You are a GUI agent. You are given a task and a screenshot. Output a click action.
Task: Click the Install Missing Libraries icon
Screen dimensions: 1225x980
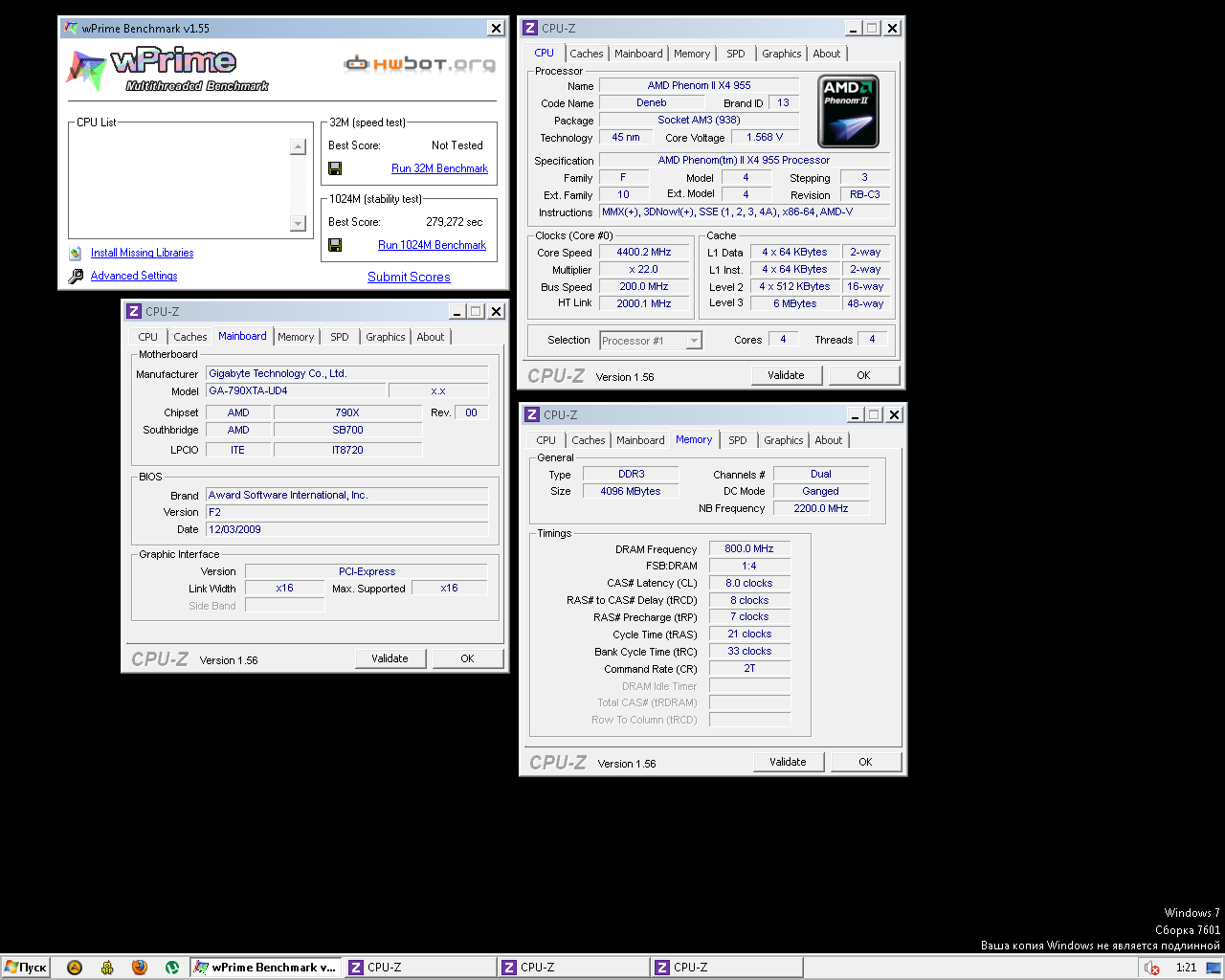(76, 254)
